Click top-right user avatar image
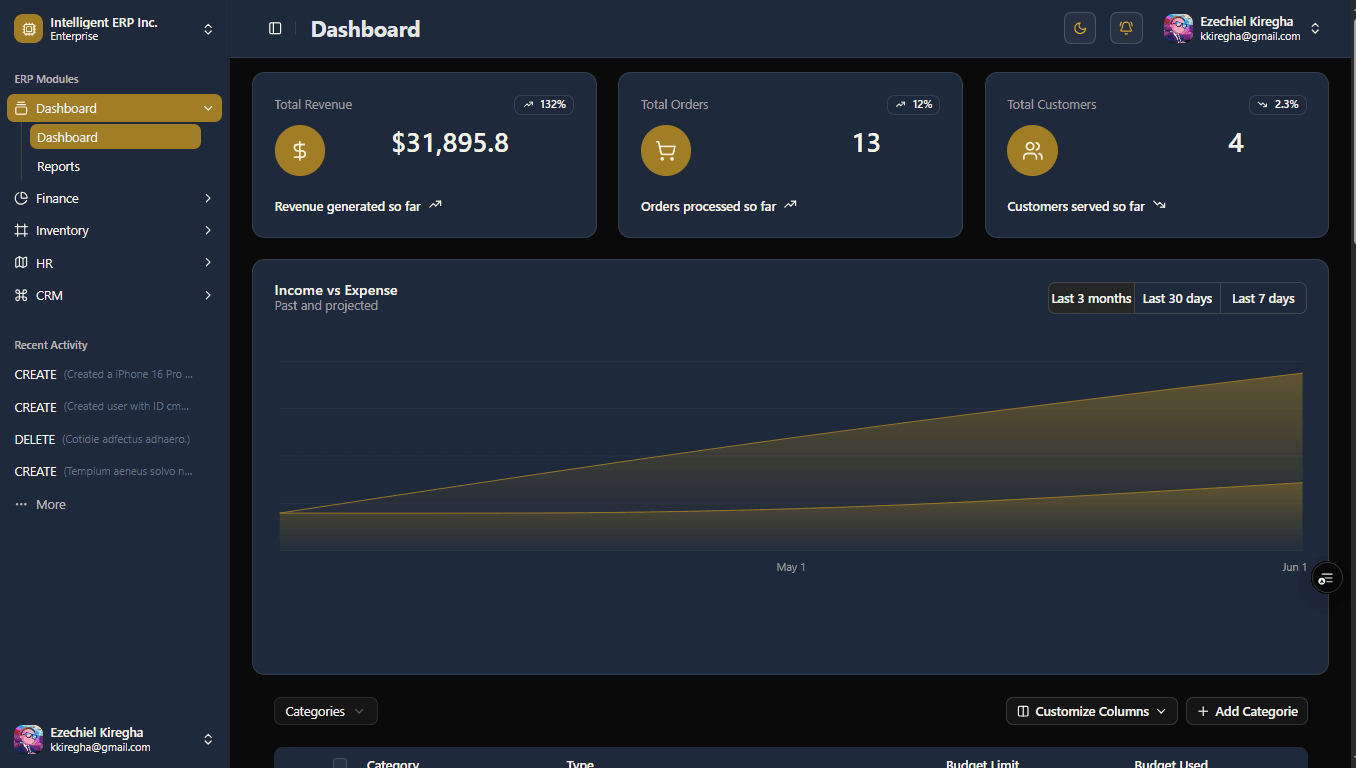Image resolution: width=1356 pixels, height=768 pixels. [x=1178, y=28]
